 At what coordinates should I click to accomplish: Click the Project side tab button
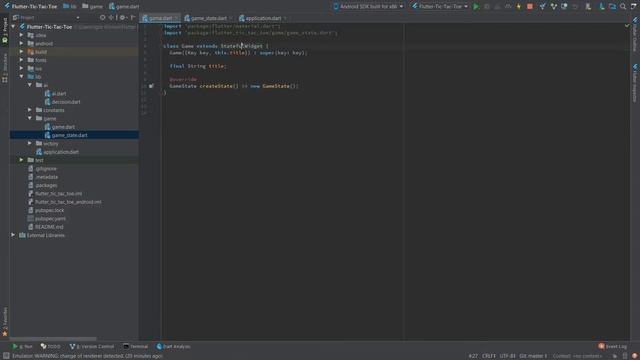tap(5, 30)
